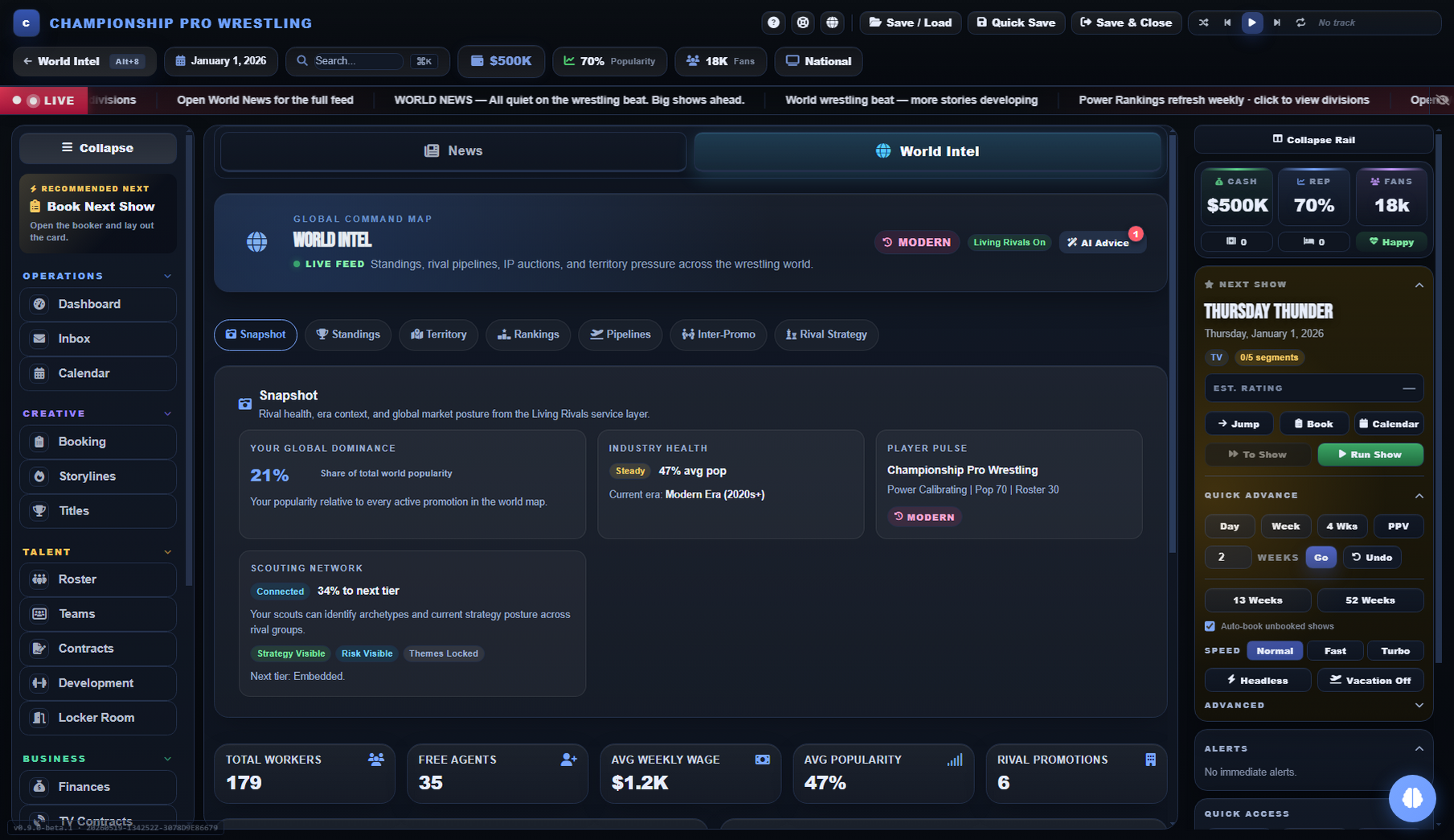Click the ticker mute icon at right end
Viewport: 1454px width, 840px height.
pyautogui.click(x=1444, y=100)
